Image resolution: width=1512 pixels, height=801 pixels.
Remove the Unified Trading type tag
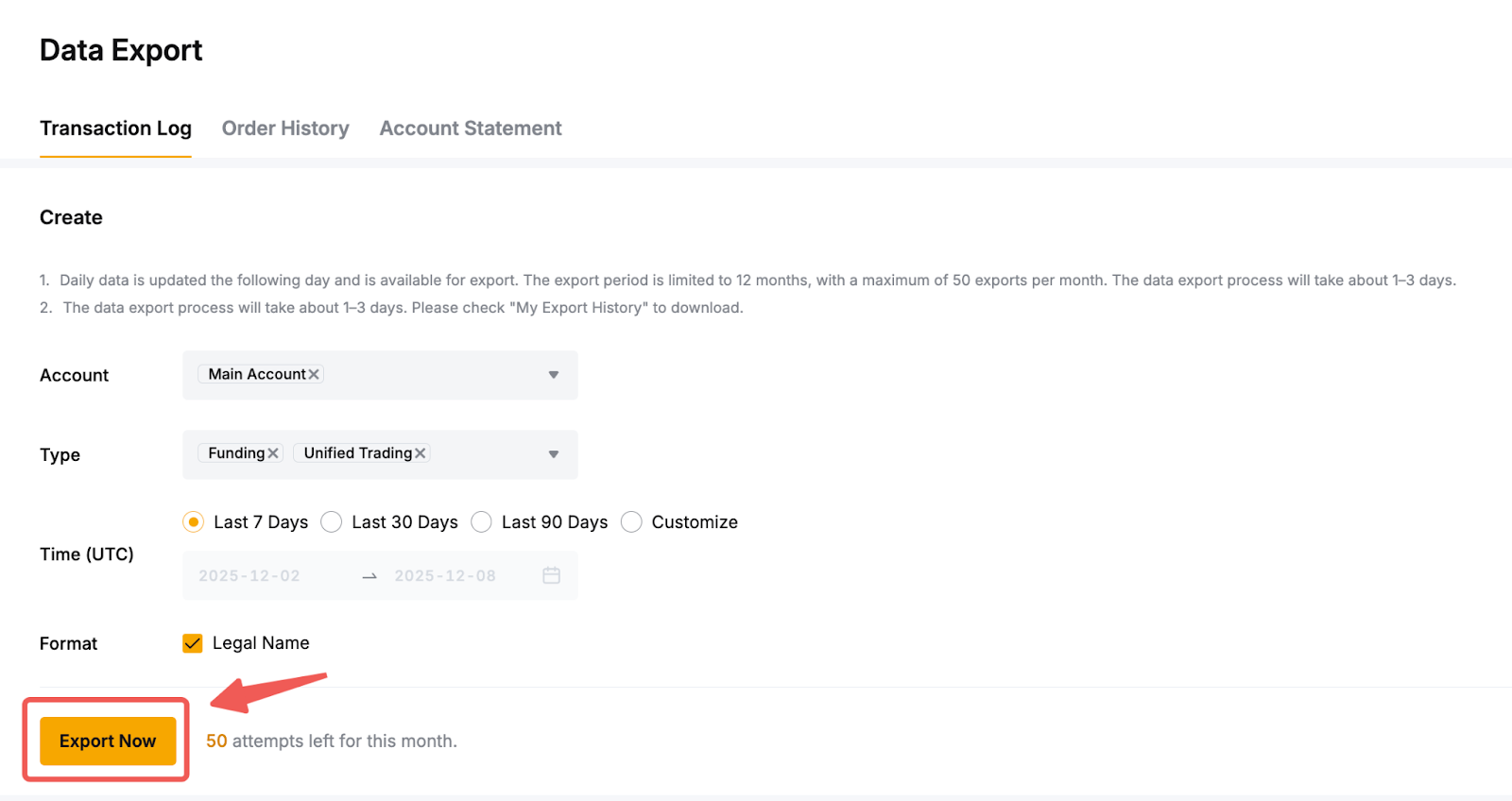(x=421, y=453)
